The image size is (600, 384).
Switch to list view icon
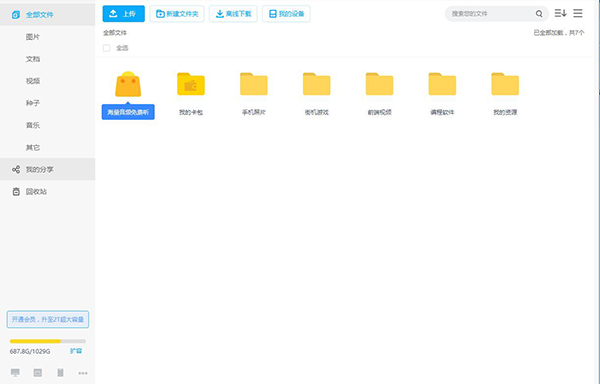click(x=578, y=13)
